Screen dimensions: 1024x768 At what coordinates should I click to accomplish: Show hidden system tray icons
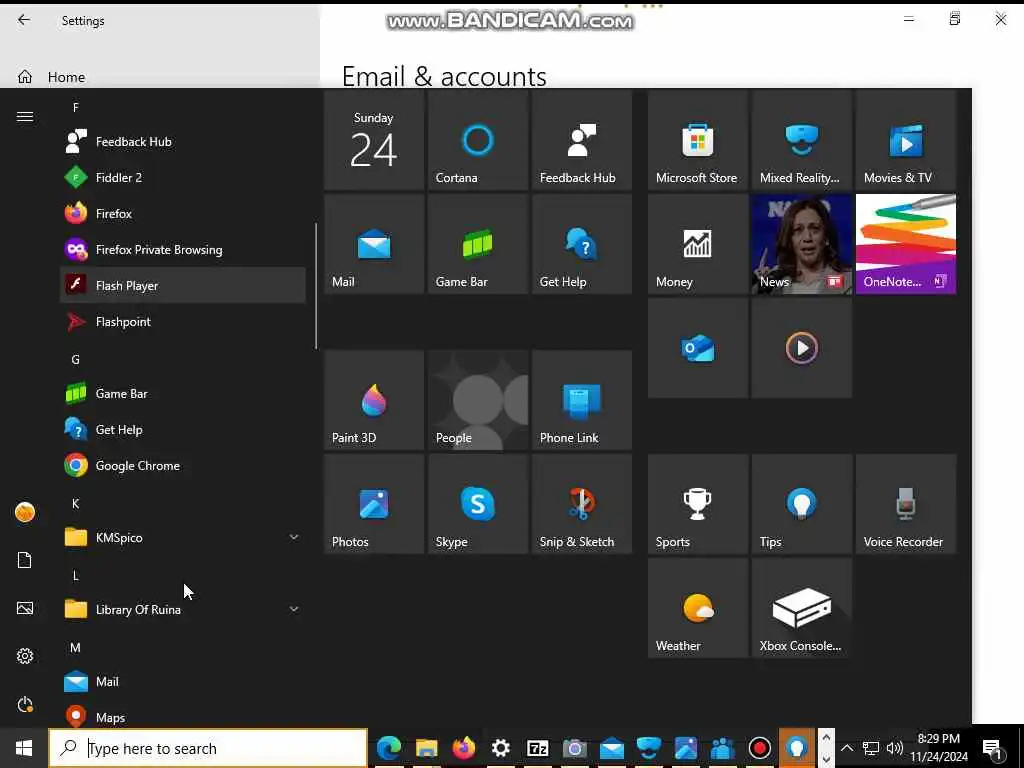[847, 748]
